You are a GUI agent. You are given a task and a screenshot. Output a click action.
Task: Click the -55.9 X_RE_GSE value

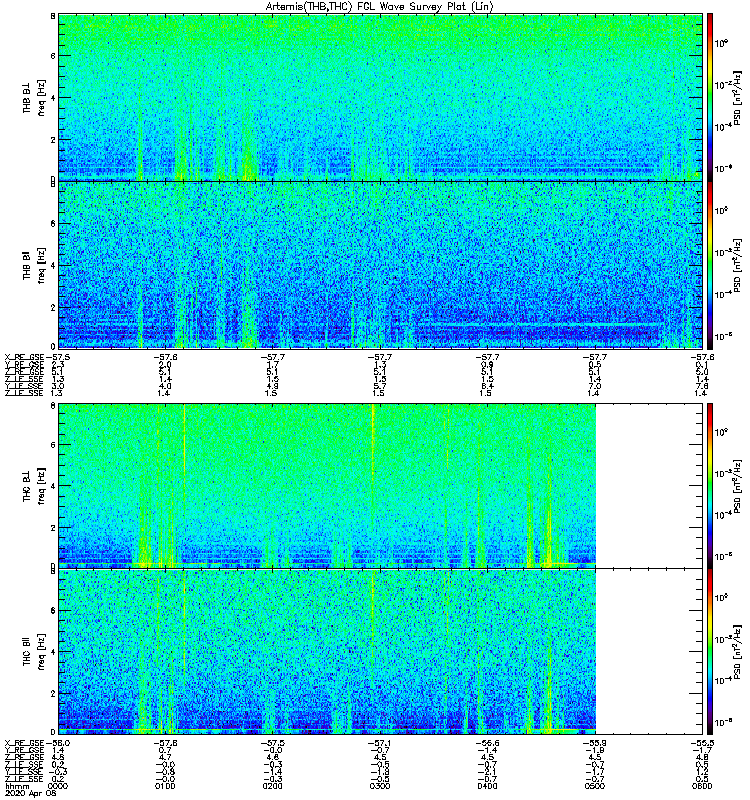[x=595, y=743]
